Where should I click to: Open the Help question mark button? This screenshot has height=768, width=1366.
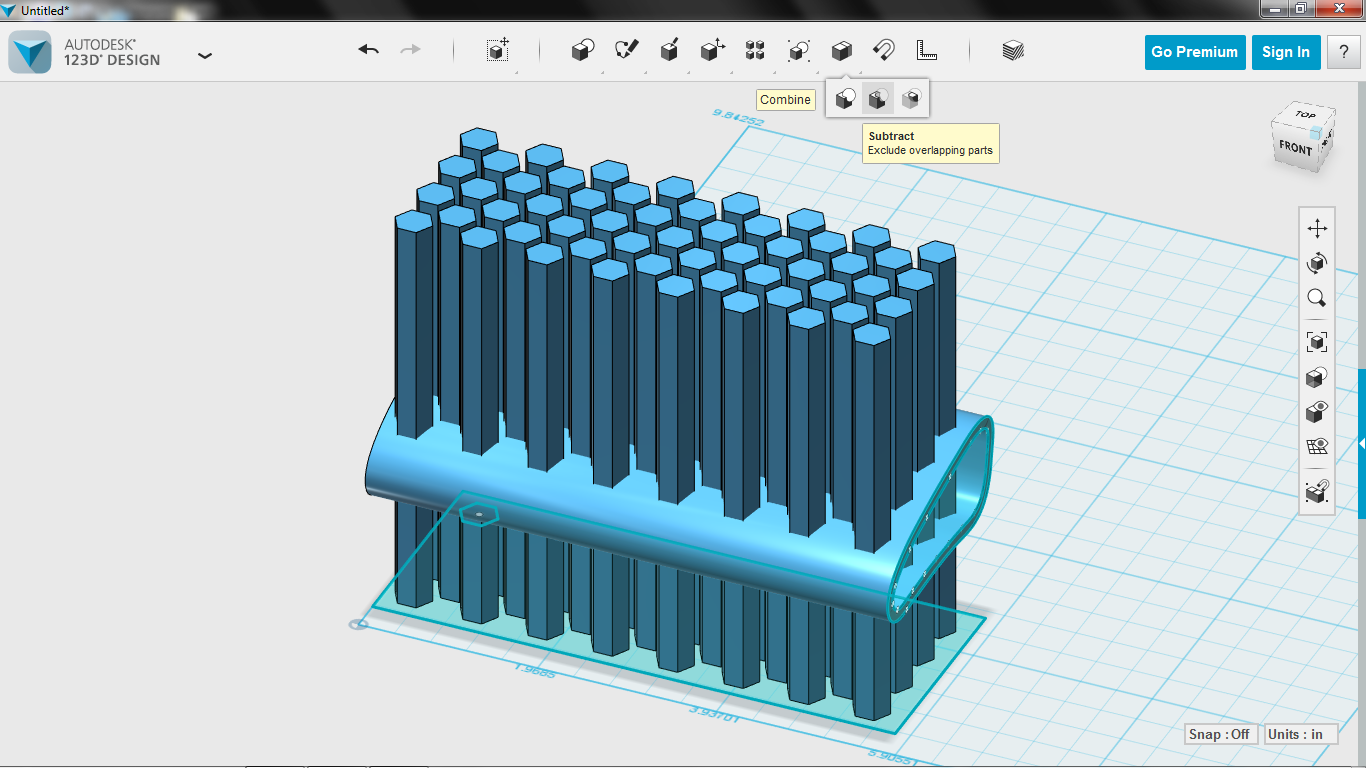1344,52
